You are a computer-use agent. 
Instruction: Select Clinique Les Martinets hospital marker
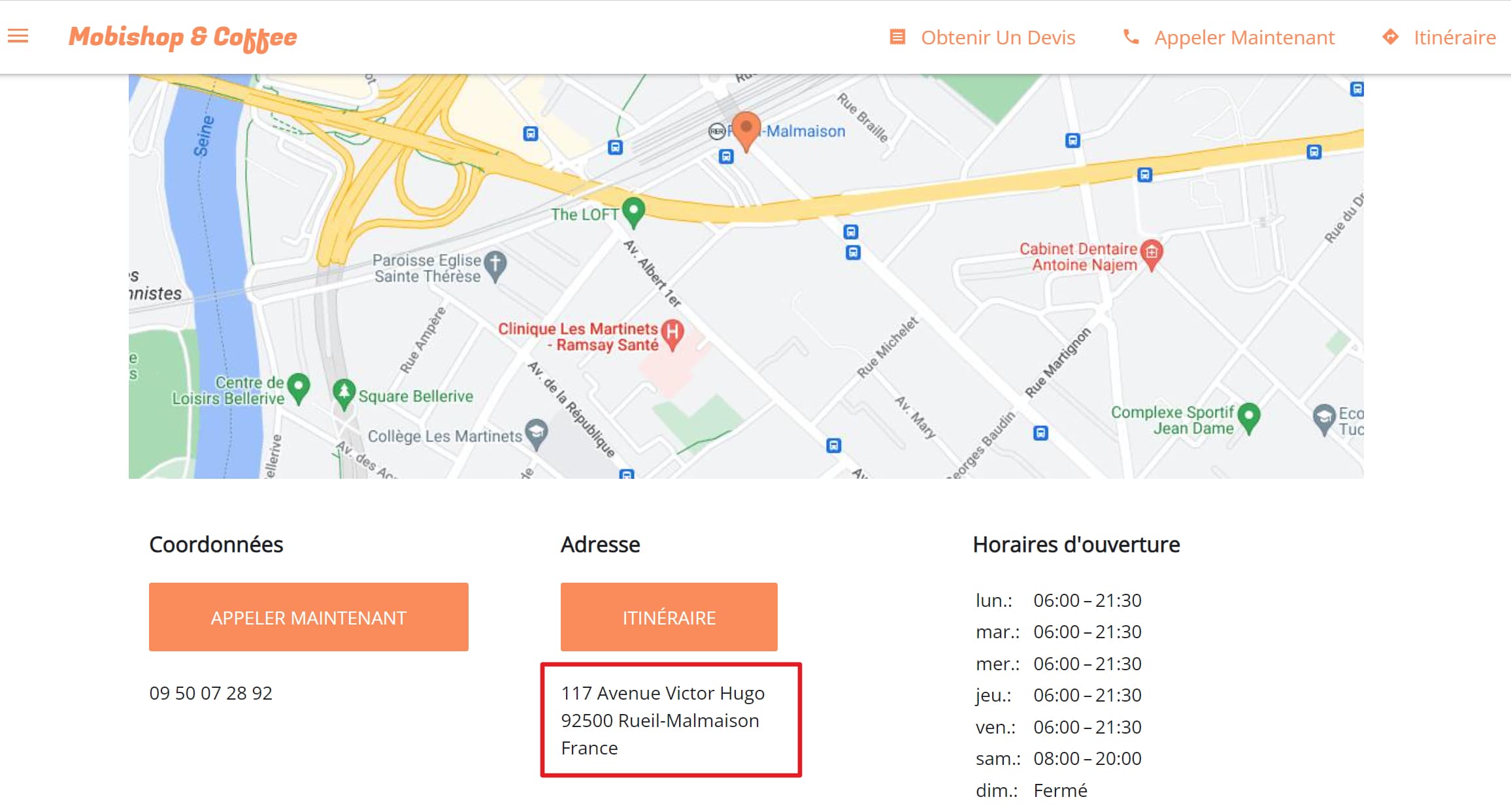tap(672, 335)
